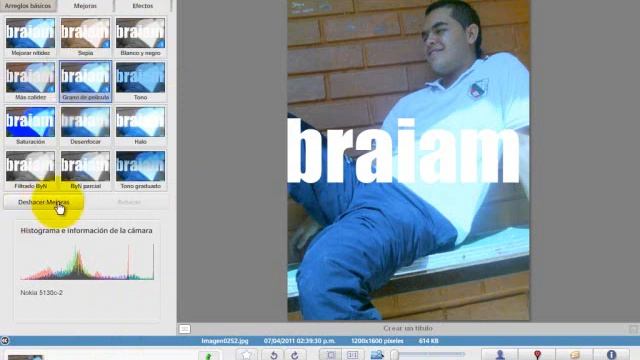Click the green pin hold icon

click(x=209, y=356)
